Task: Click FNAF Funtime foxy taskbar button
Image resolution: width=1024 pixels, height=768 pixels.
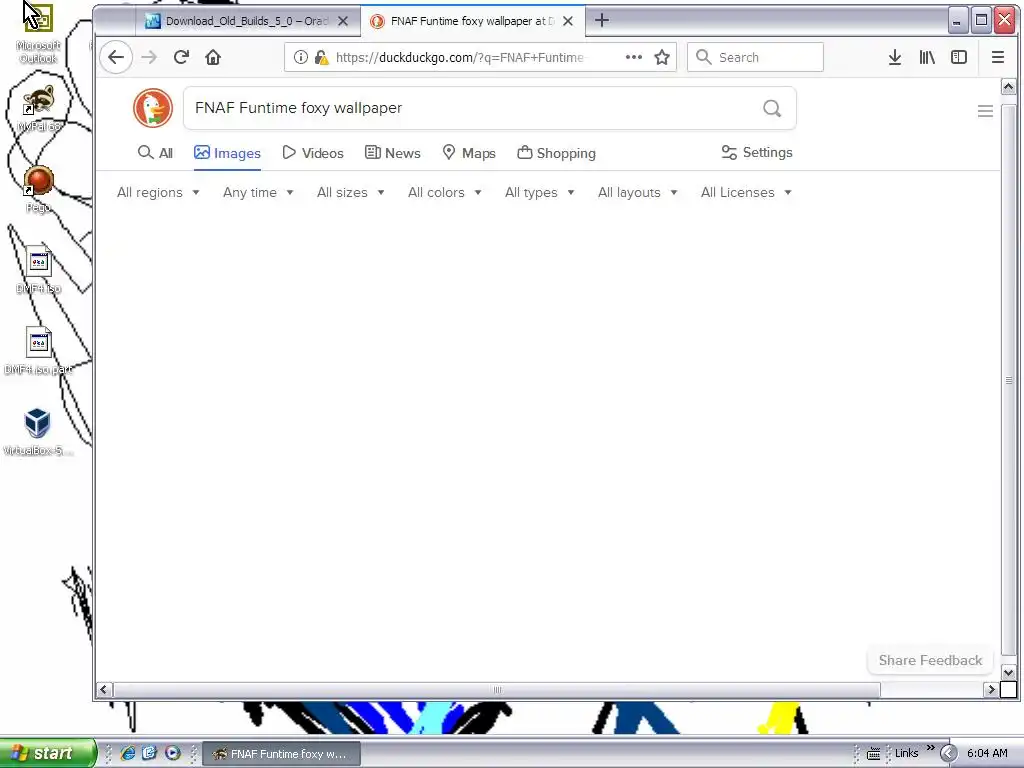Action: [281, 754]
